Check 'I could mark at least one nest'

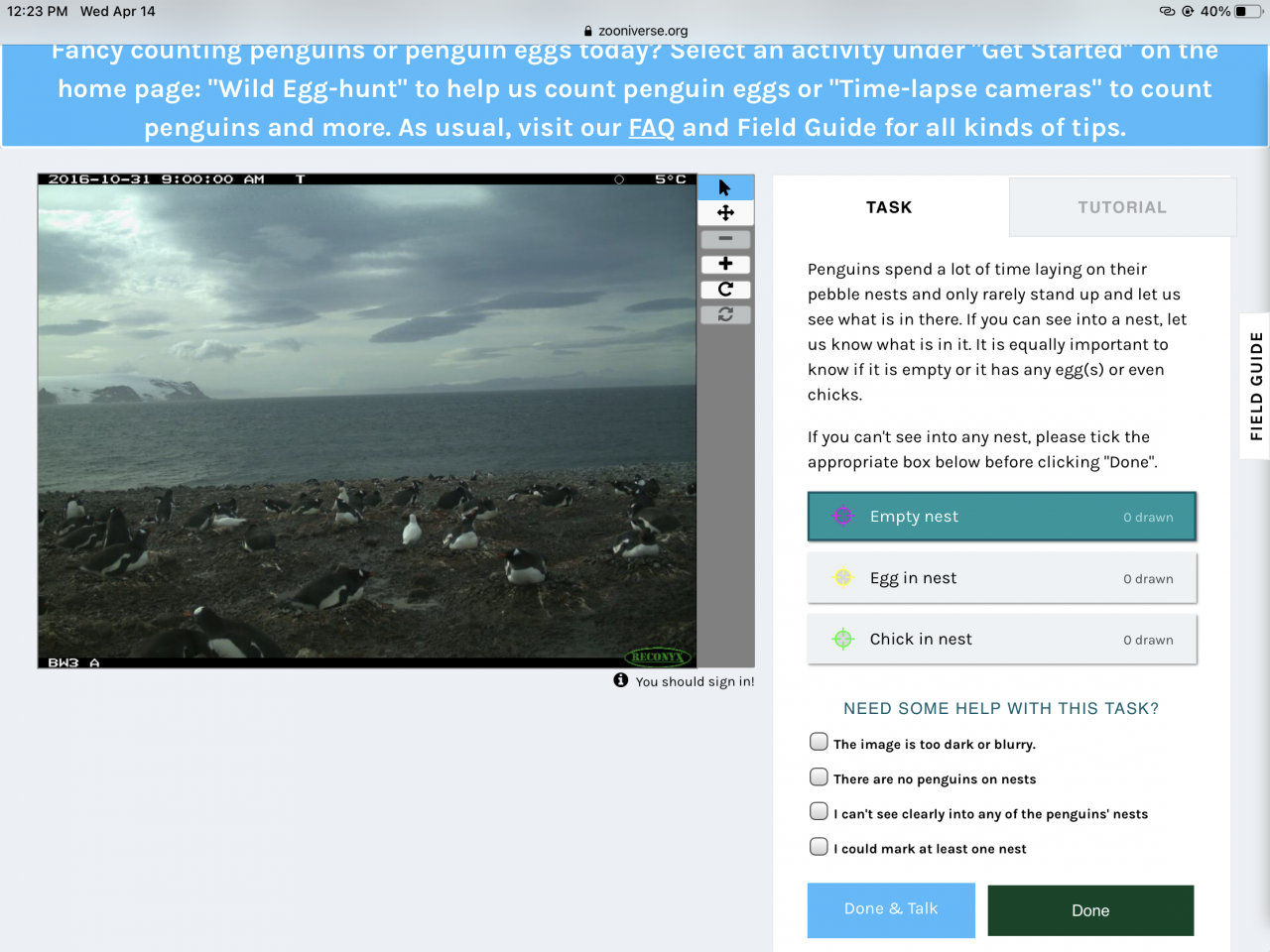point(819,847)
